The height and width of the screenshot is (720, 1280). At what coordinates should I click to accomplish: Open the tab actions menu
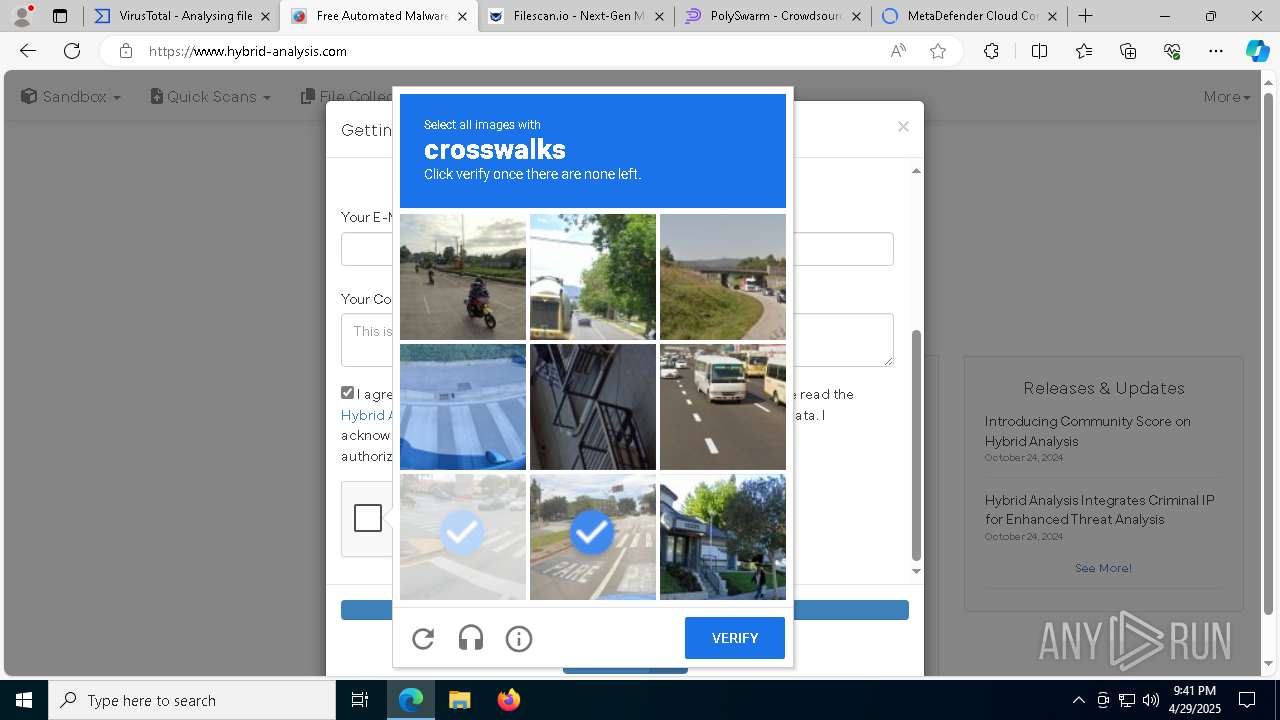60,16
